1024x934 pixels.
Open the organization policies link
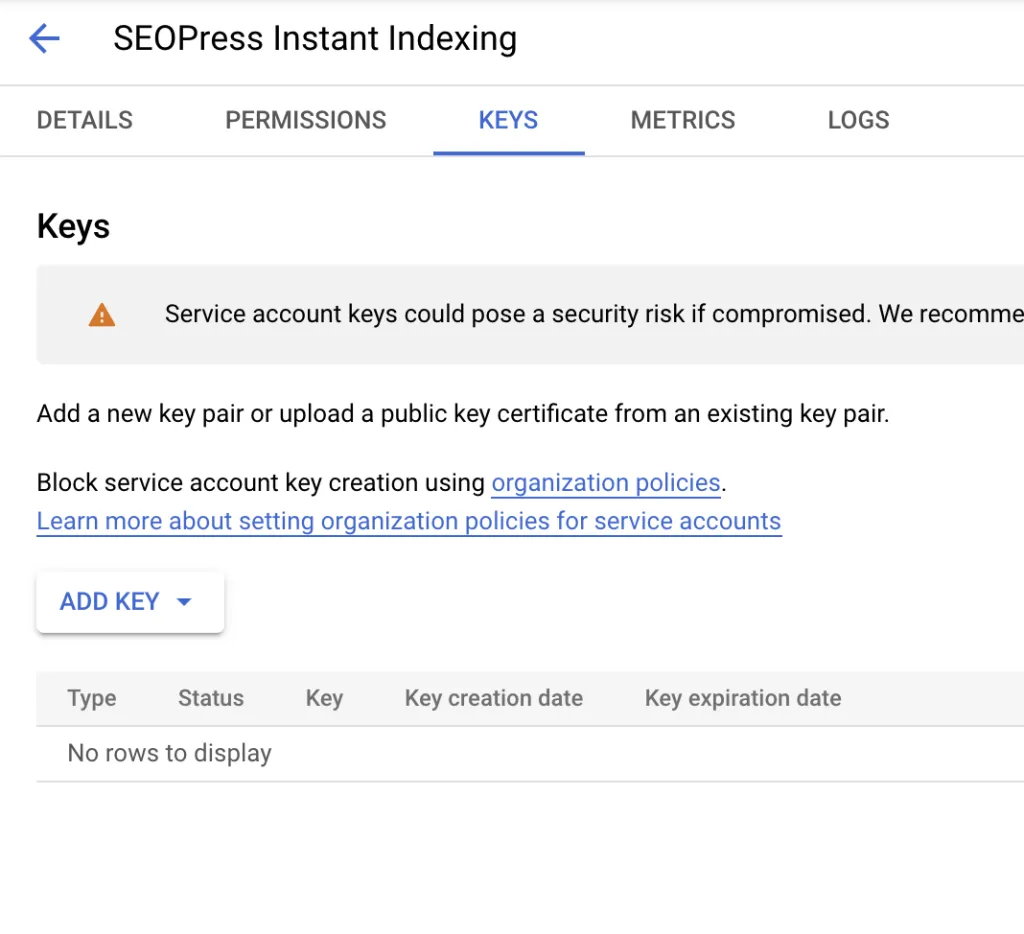coord(606,483)
